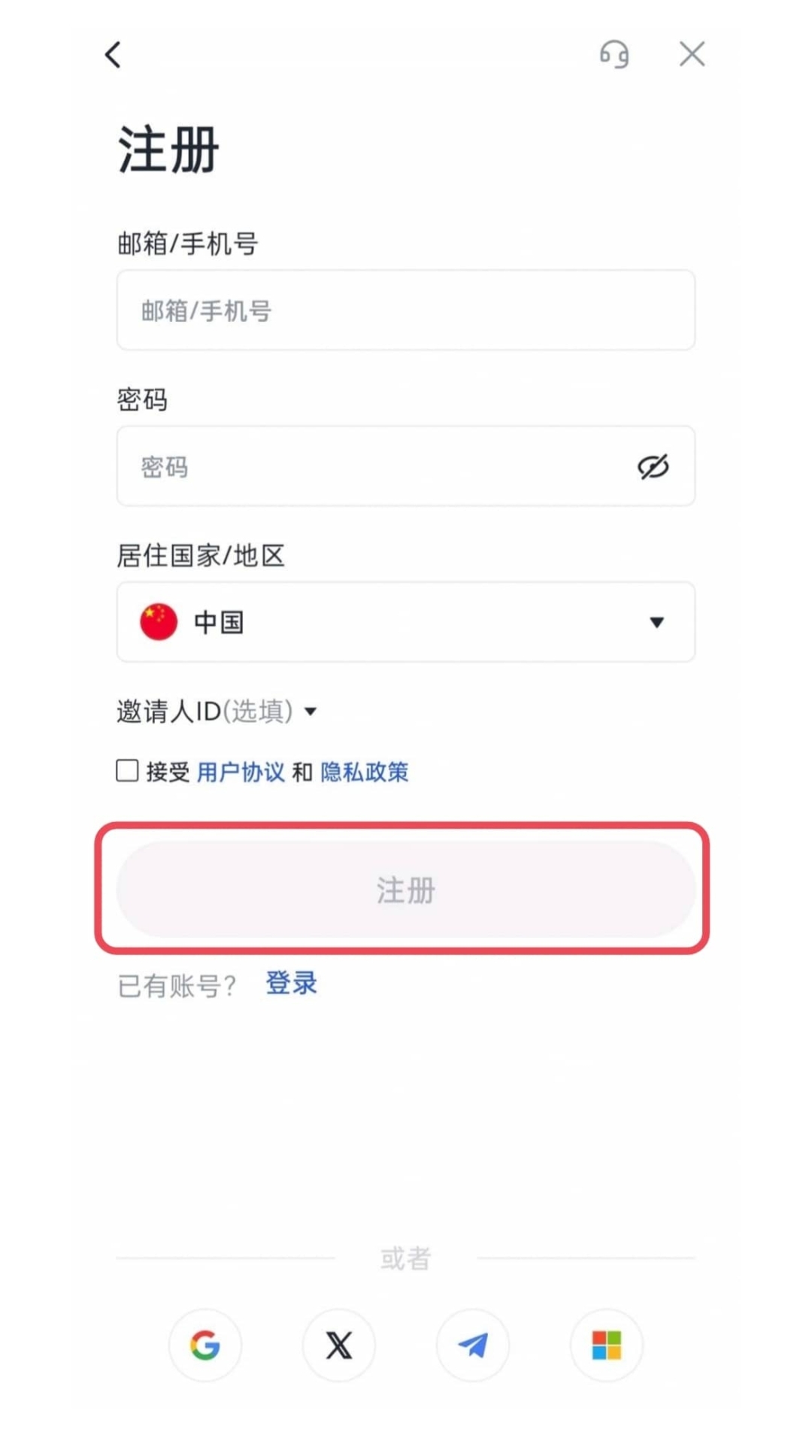Open customer support headset icon
This screenshot has height=1456, width=812.
614,54
